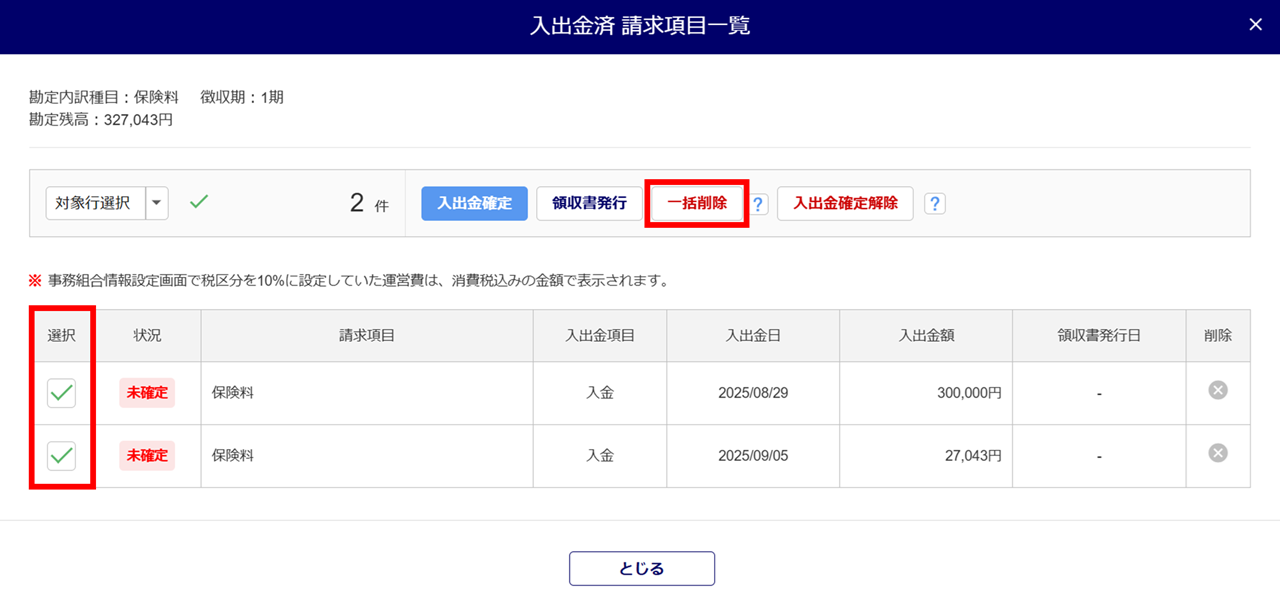Click the 対象行選択 selector label
1280x615 pixels.
coord(95,203)
